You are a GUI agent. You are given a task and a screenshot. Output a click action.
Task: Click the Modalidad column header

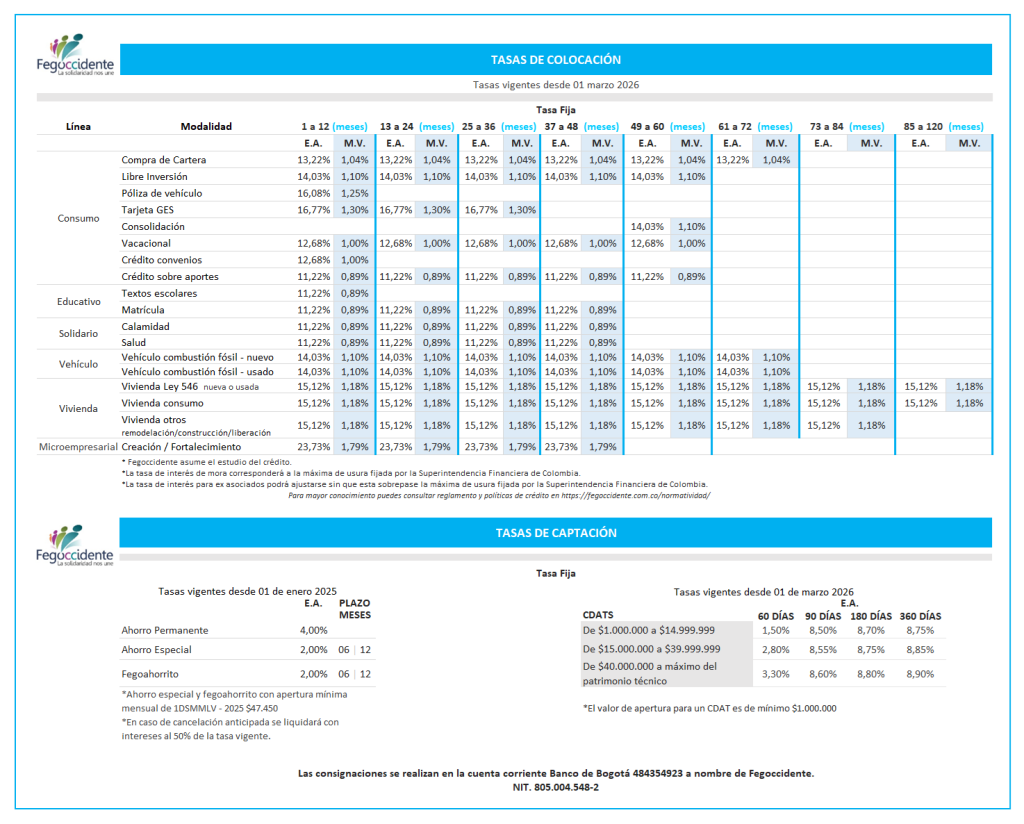pyautogui.click(x=206, y=127)
